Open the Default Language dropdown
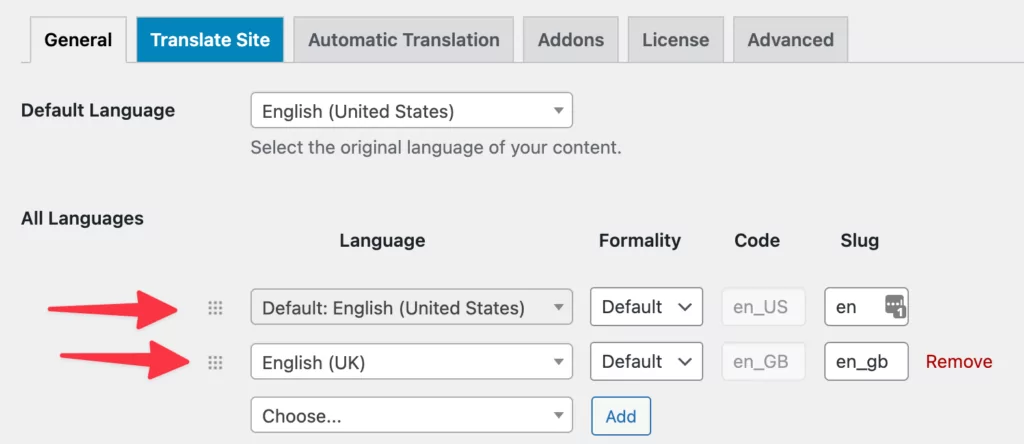The image size is (1024, 444). click(411, 110)
